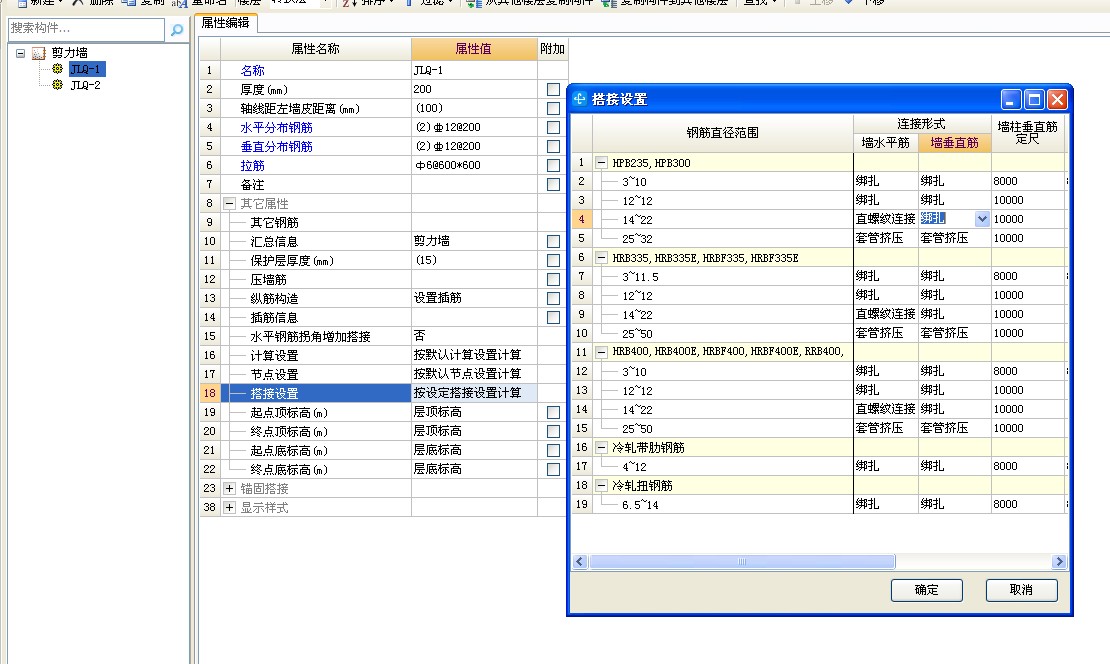Click the 附加 column header
The height and width of the screenshot is (664, 1110).
click(552, 49)
